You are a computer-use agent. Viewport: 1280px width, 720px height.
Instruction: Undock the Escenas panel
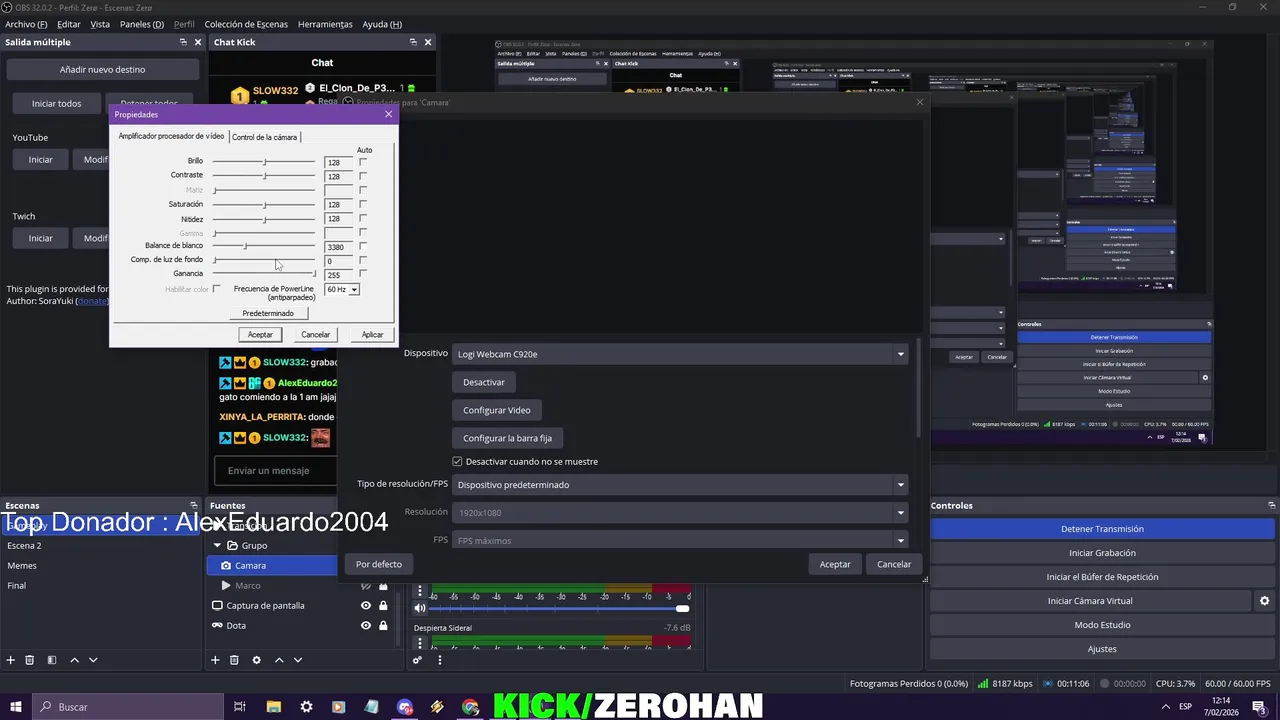coord(194,506)
